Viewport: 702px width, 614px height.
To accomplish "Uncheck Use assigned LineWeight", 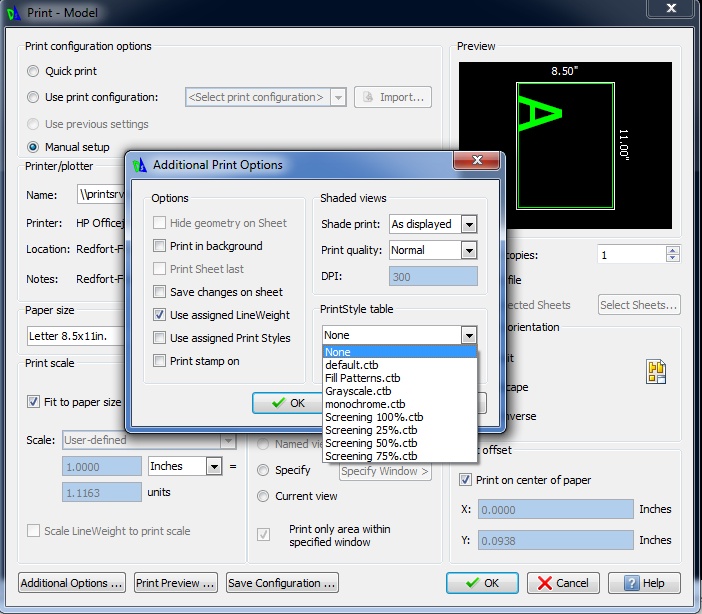I will (159, 315).
